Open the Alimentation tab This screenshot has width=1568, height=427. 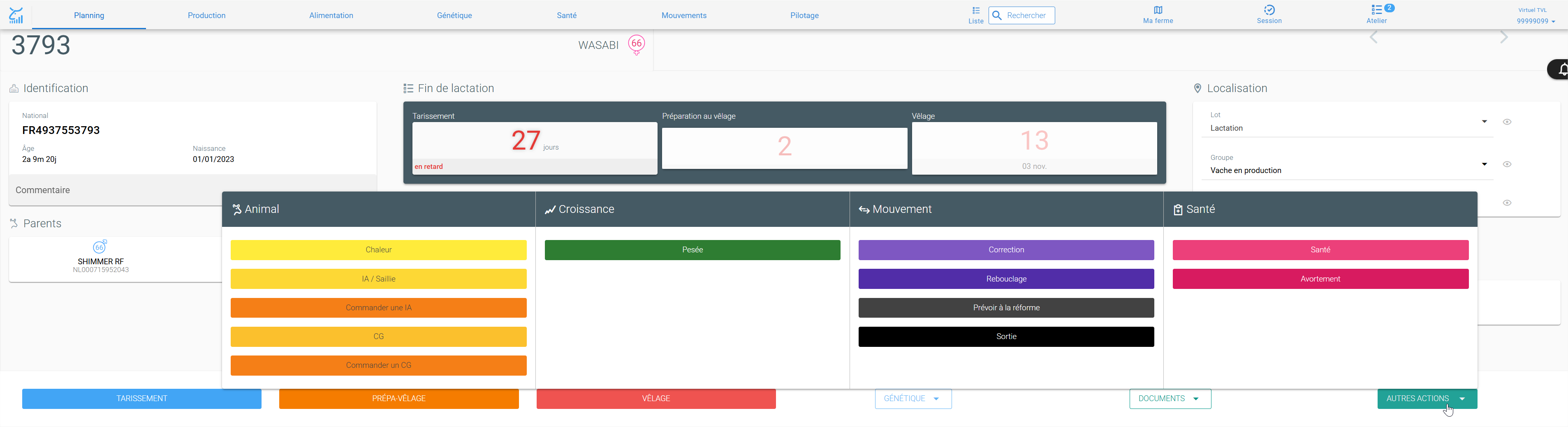pos(331,15)
